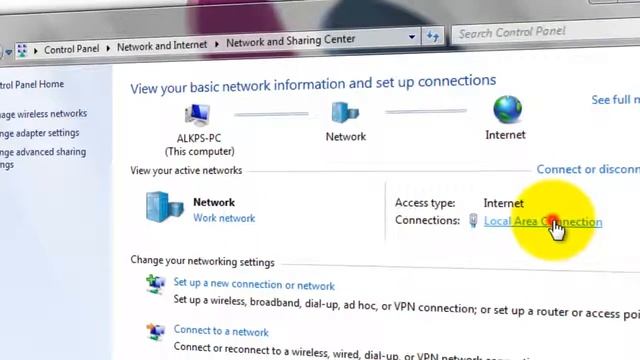The width and height of the screenshot is (640, 360).
Task: Click the View your active networks heading
Action: point(186,170)
